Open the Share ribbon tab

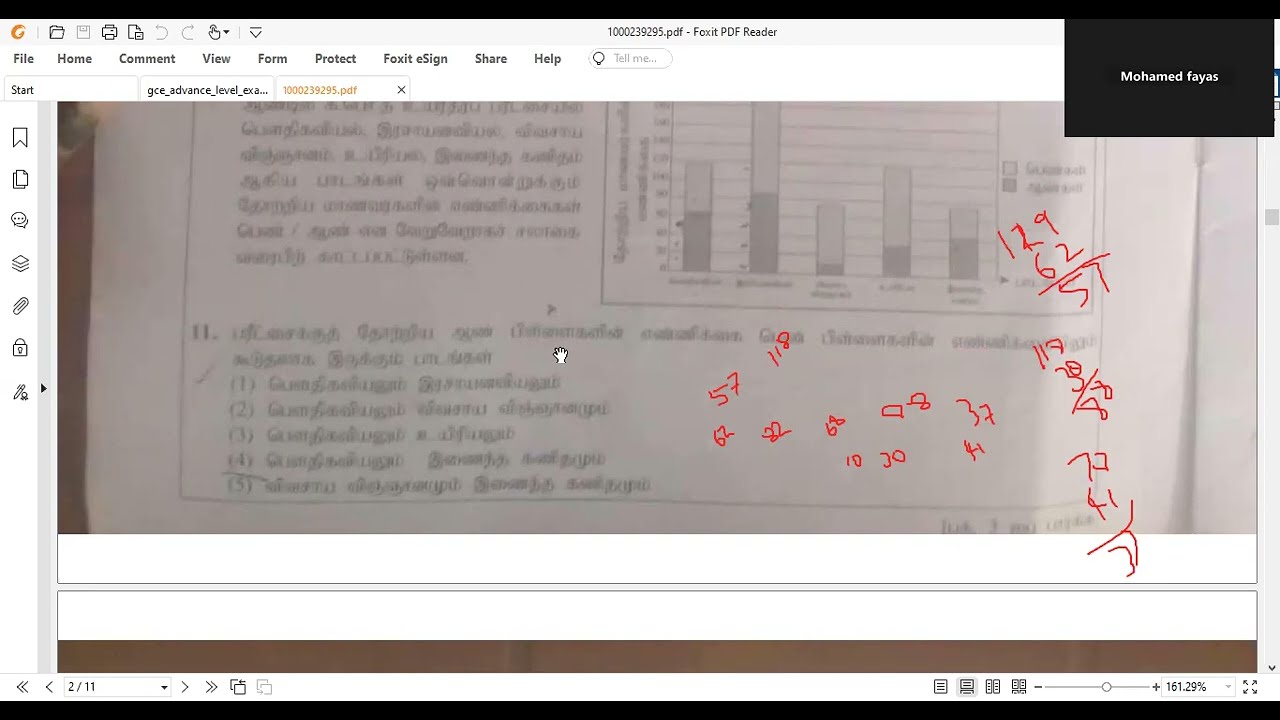[490, 59]
